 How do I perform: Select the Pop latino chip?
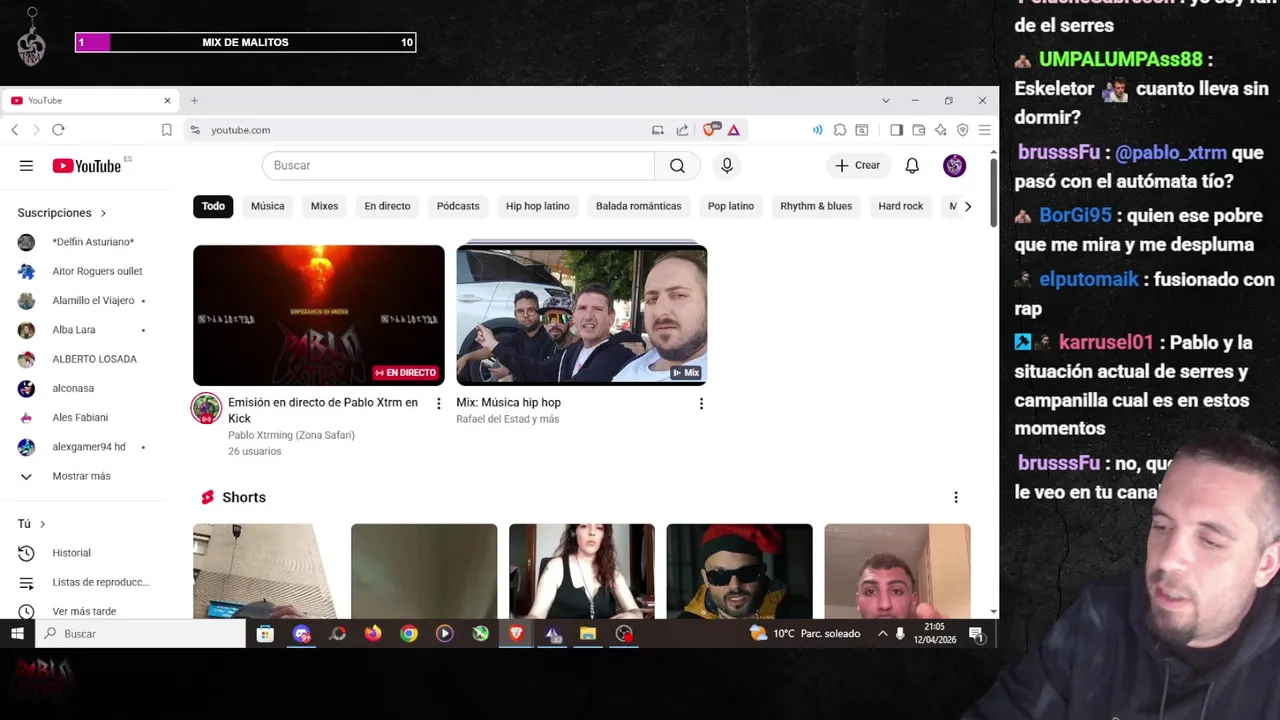tap(731, 206)
